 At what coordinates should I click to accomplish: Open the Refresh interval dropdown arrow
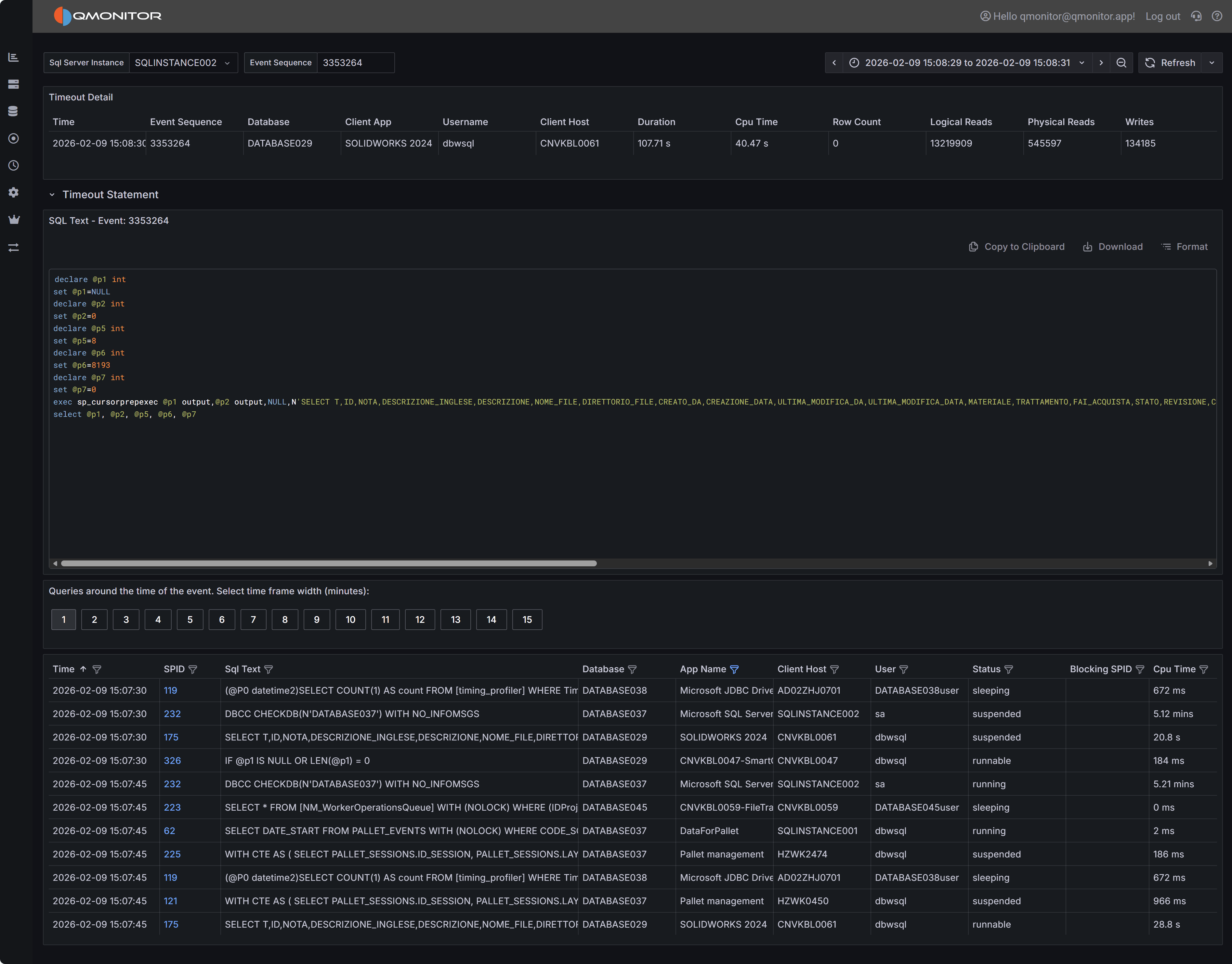[x=1212, y=63]
